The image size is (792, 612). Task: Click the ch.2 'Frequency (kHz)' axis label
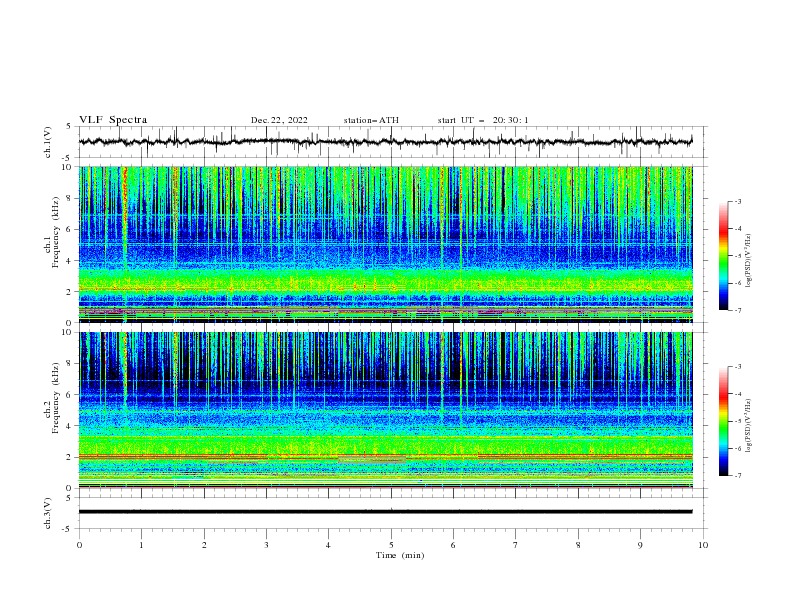[x=56, y=398]
